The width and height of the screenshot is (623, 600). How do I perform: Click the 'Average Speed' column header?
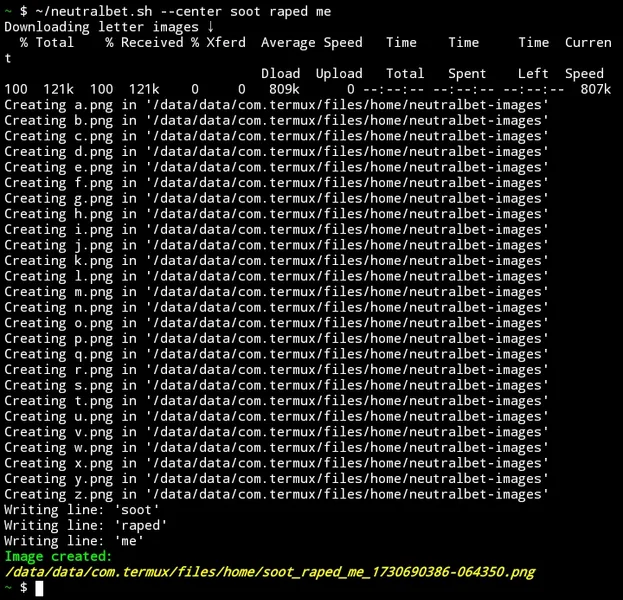pyautogui.click(x=312, y=43)
